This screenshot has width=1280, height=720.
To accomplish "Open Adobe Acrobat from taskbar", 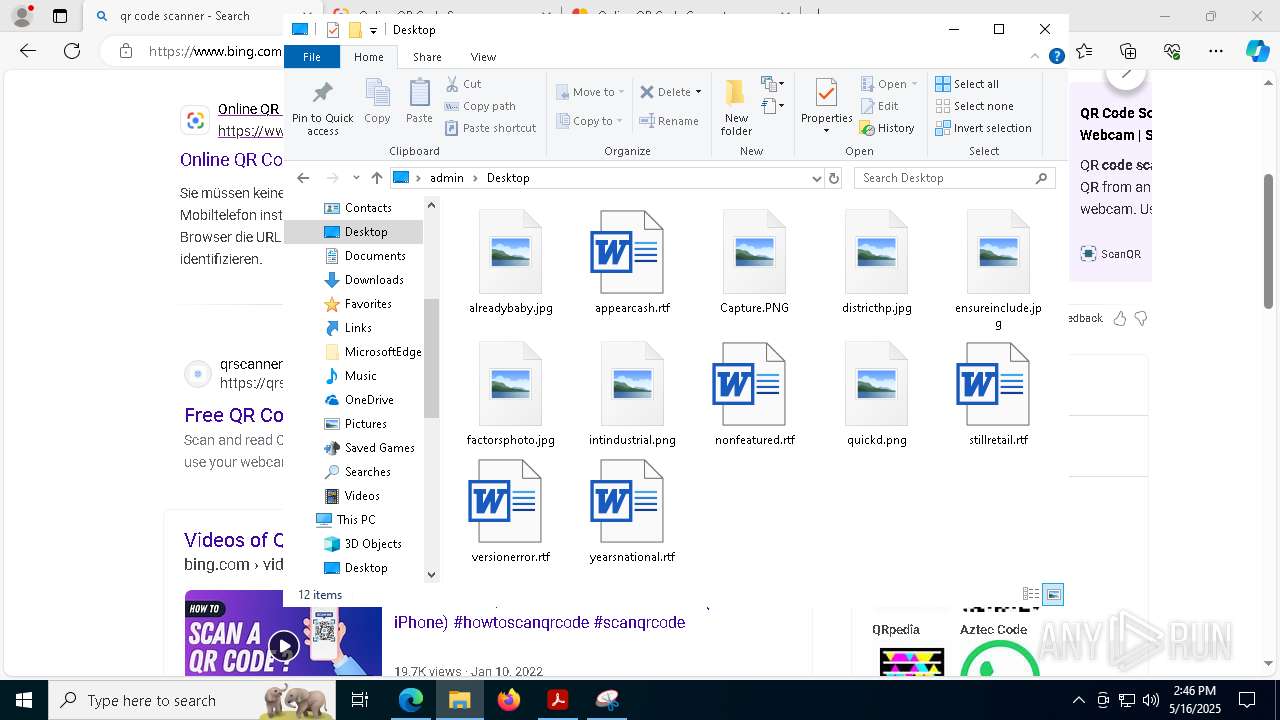I will [557, 700].
